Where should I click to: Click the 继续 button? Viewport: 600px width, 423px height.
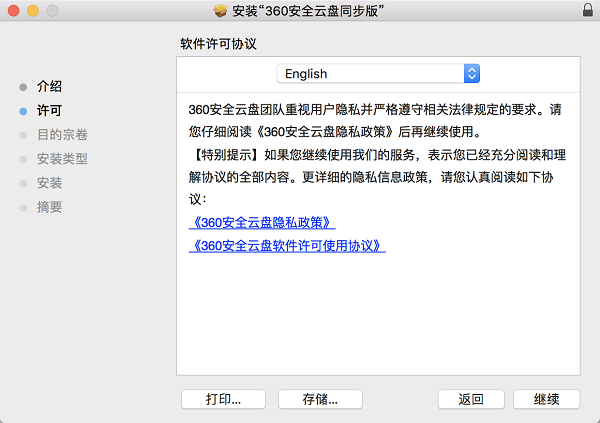(x=546, y=399)
